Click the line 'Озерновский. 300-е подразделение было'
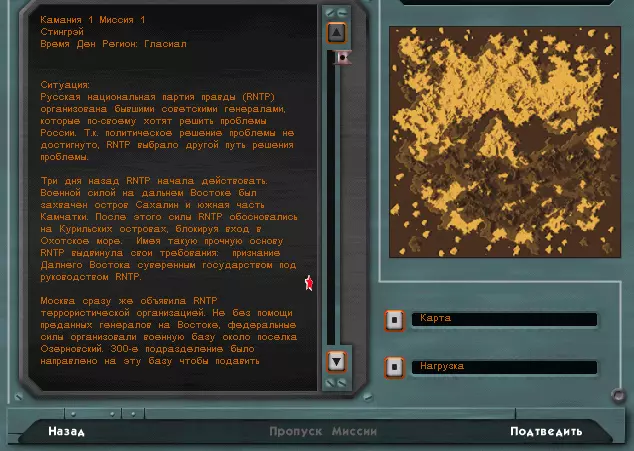Image resolution: width=634 pixels, height=451 pixels. point(147,349)
